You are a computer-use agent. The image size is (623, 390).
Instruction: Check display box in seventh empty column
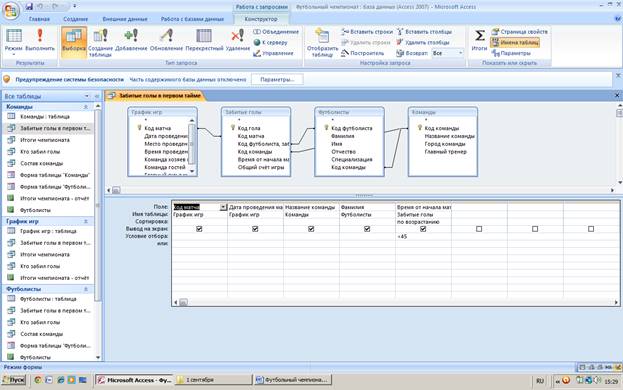pyautogui.click(x=535, y=229)
